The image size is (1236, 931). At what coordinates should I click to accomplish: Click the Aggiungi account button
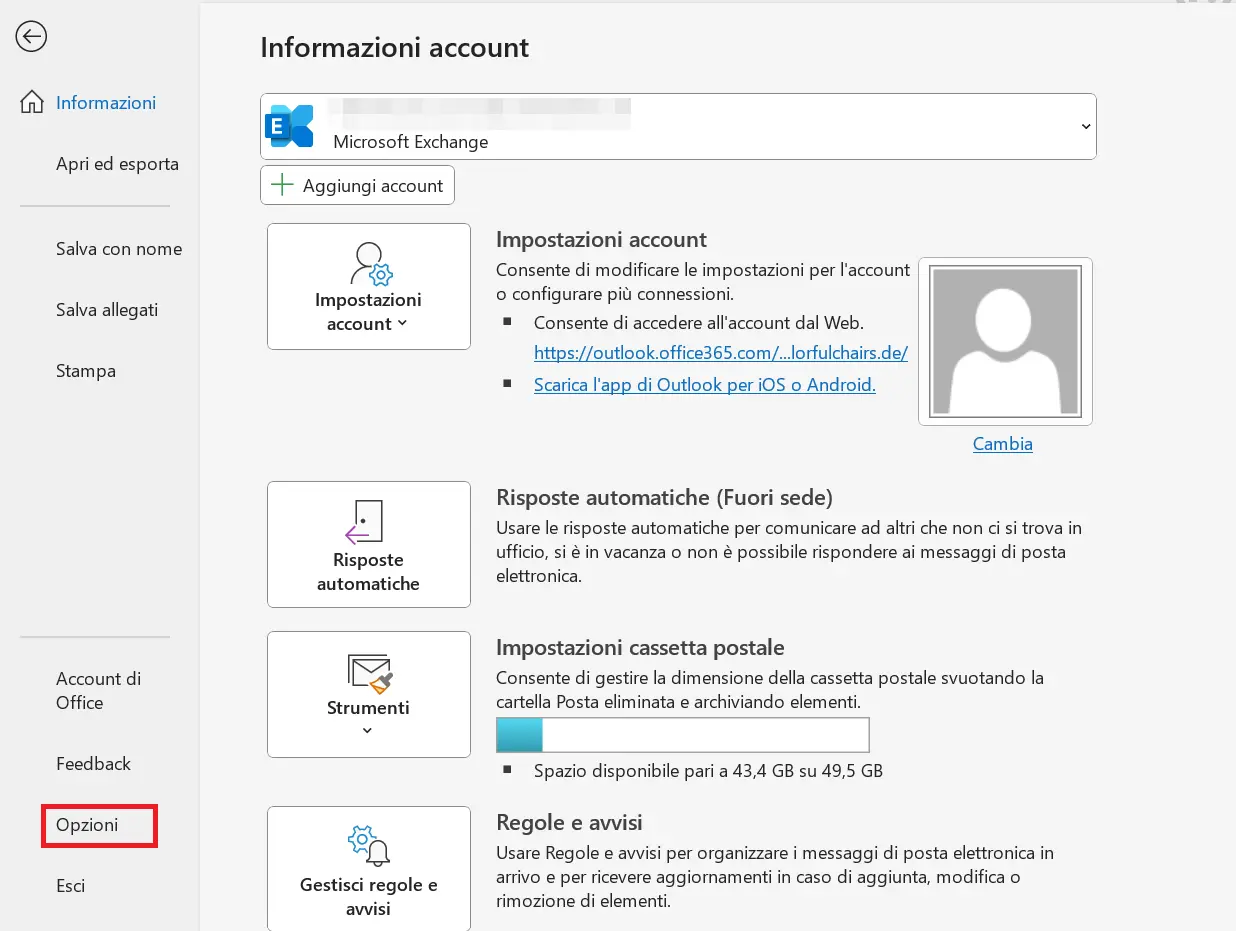(x=358, y=185)
